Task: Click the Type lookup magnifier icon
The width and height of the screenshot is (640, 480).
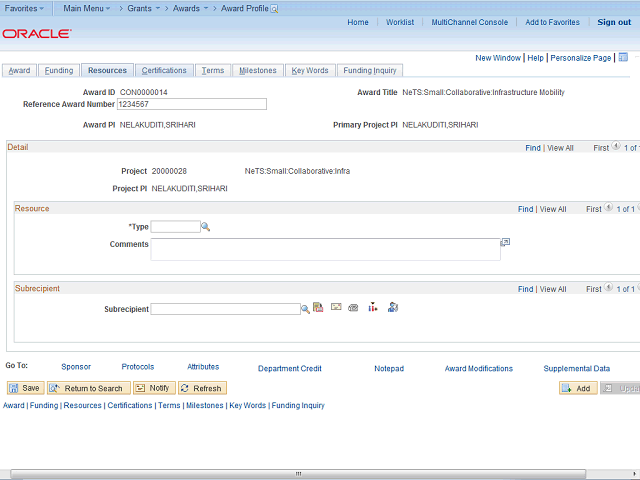Action: 206,227
